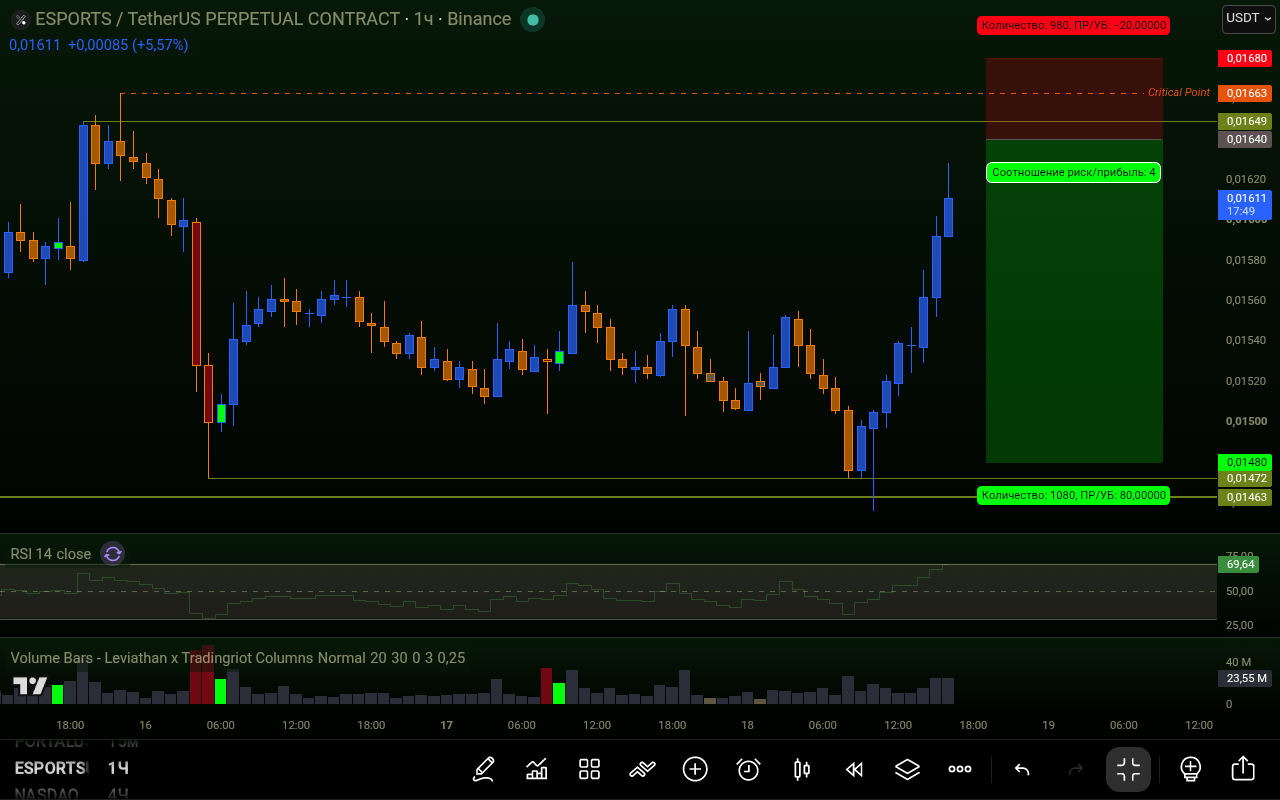Redo with the greyed forward arrow
1280x800 pixels.
click(1076, 769)
